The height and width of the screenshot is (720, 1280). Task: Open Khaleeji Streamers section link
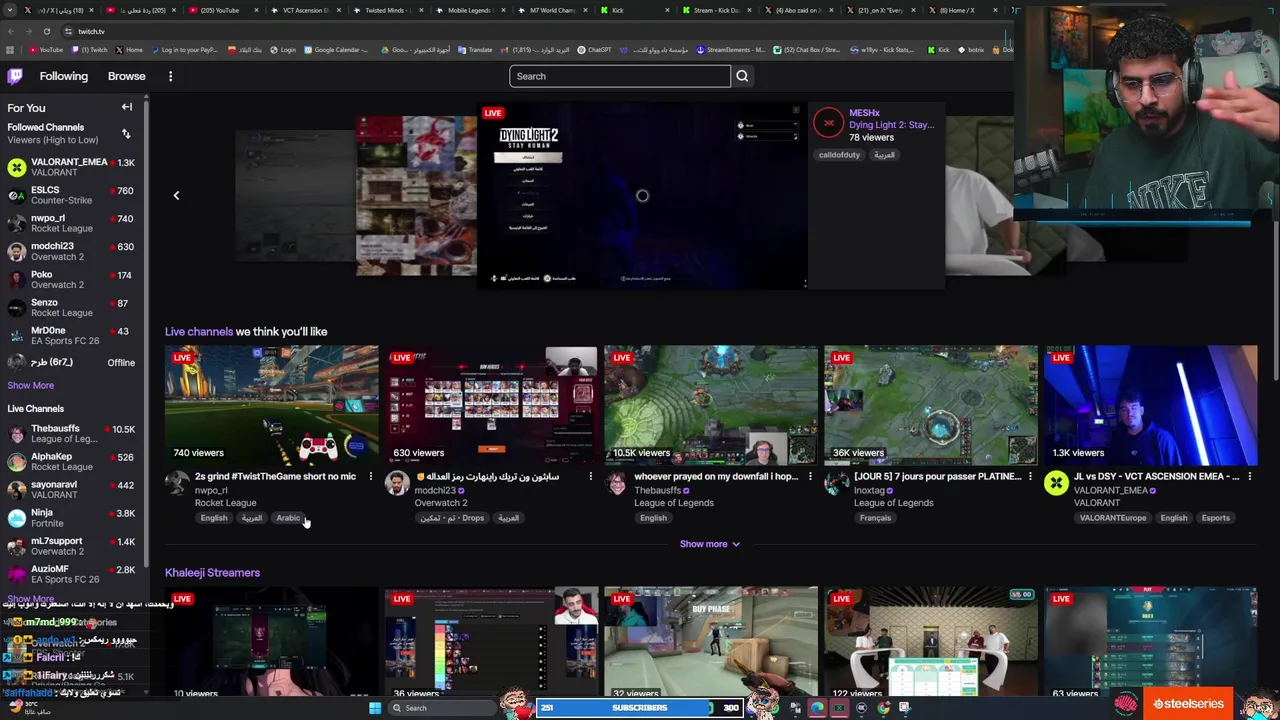(x=212, y=573)
